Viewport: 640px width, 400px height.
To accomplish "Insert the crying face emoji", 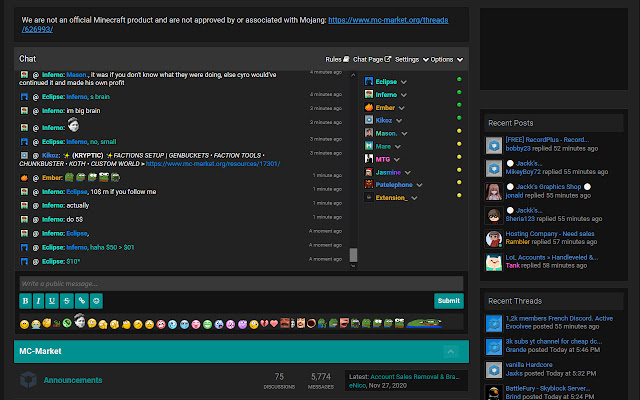I will (x=36, y=324).
